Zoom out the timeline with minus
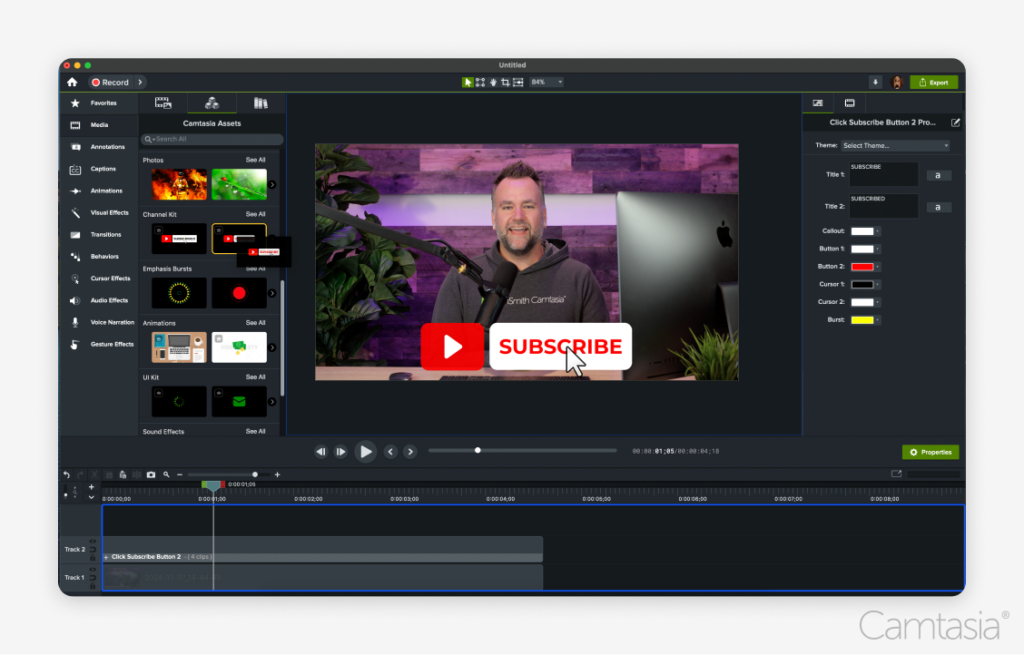 180,475
